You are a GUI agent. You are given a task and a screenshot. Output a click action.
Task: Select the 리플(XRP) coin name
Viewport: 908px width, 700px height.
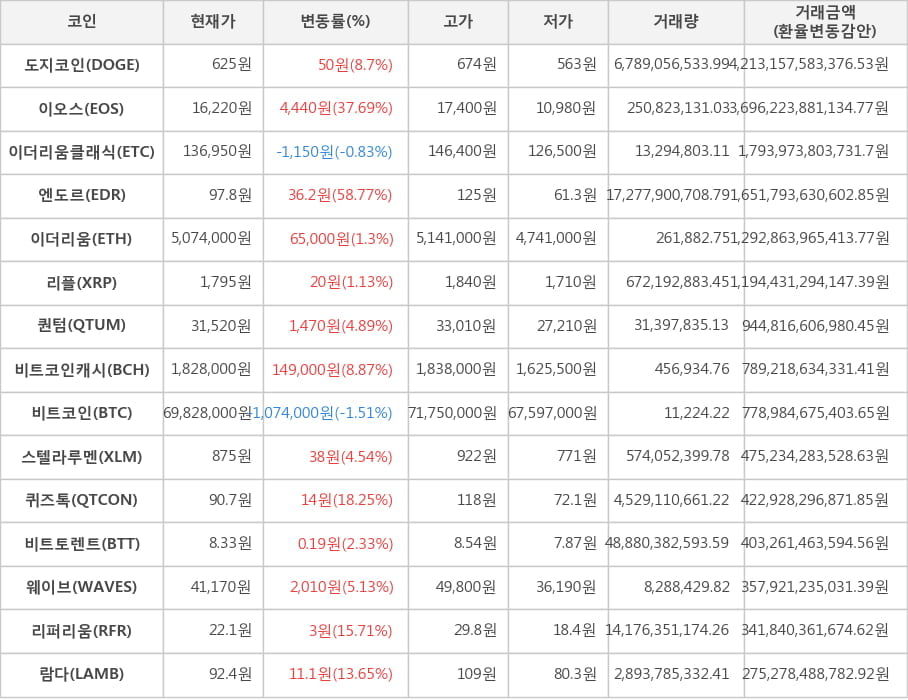tap(82, 283)
